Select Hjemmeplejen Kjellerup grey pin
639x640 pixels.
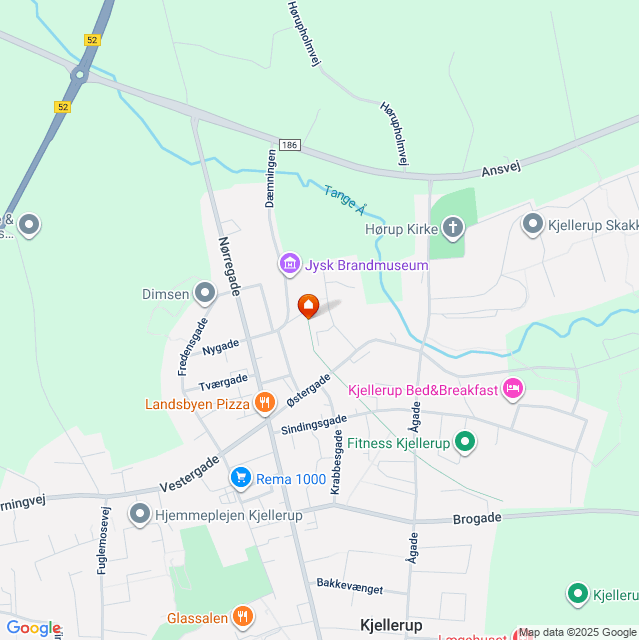[140, 514]
